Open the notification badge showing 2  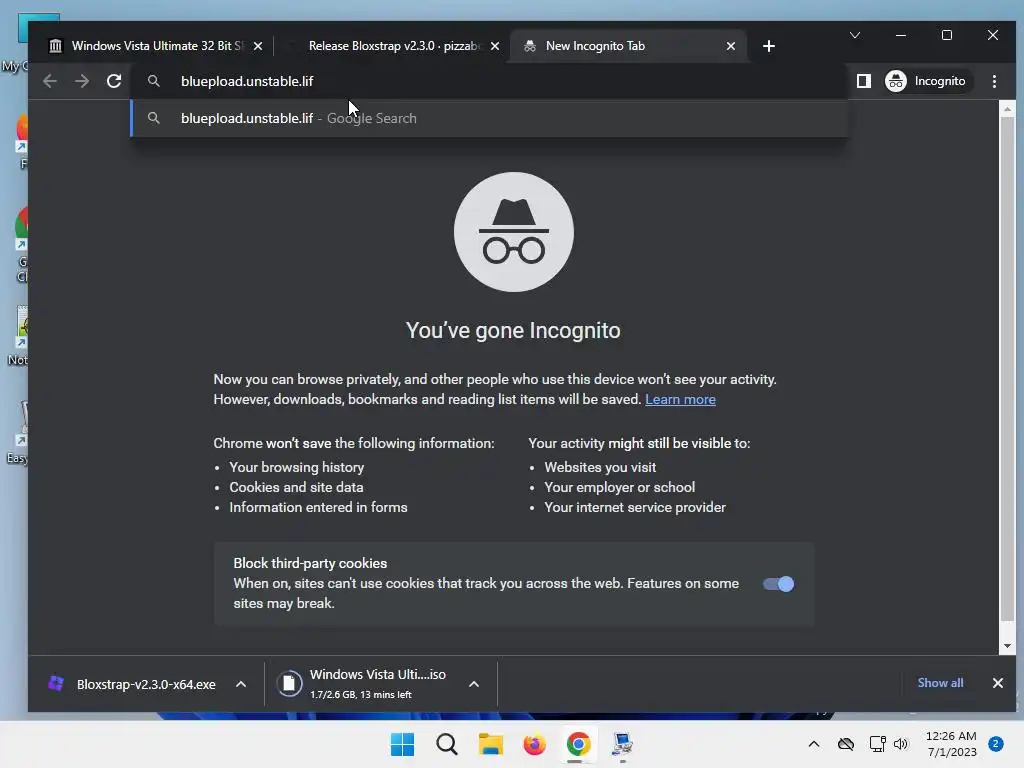pos(996,744)
